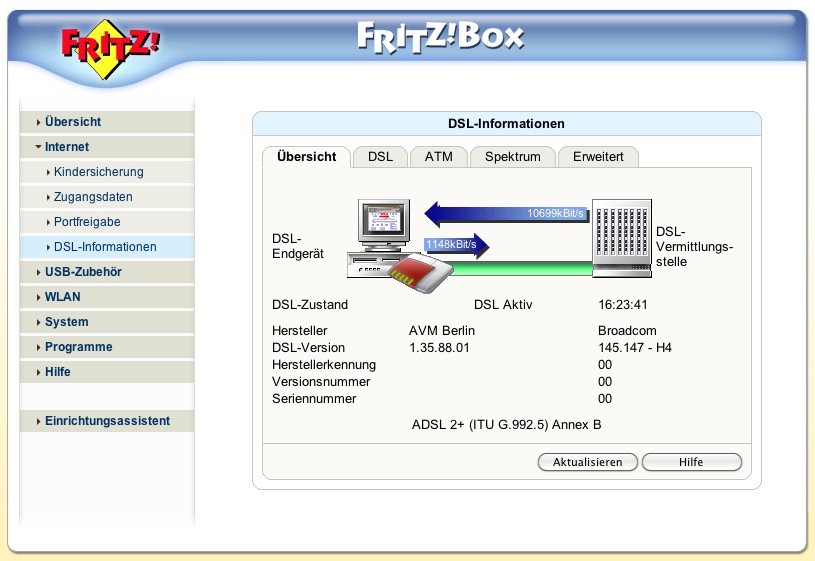The width and height of the screenshot is (815, 561).
Task: Switch to the Spektrum tab
Action: 512,156
